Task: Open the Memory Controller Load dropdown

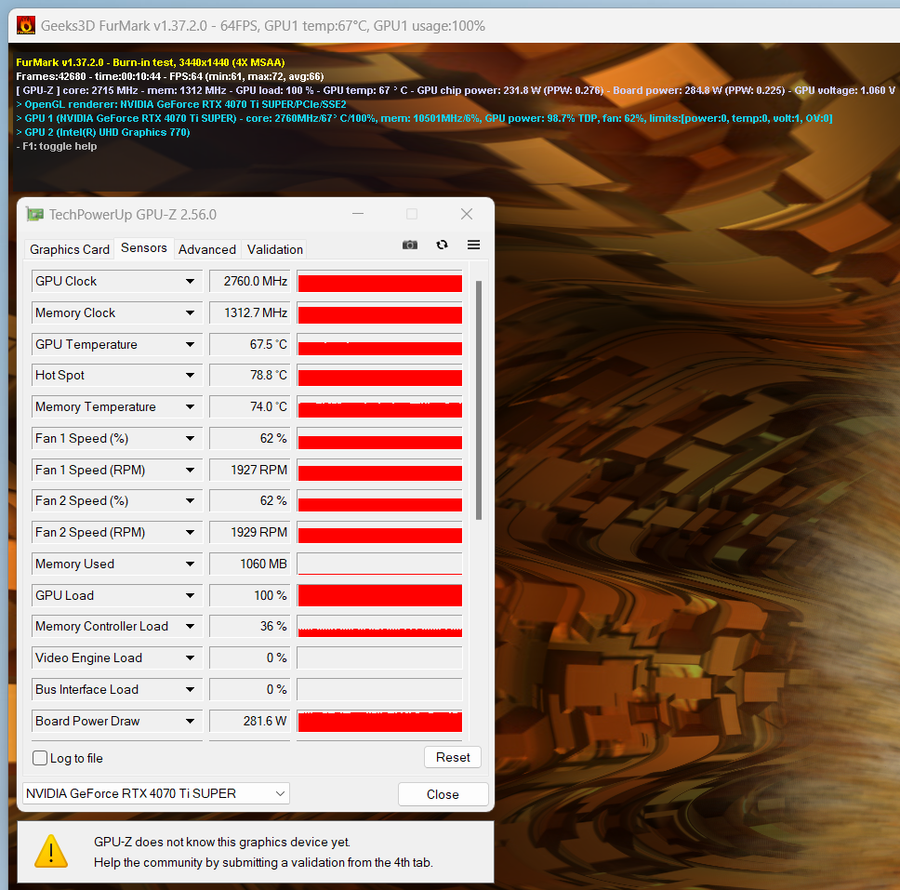Action: [190, 627]
